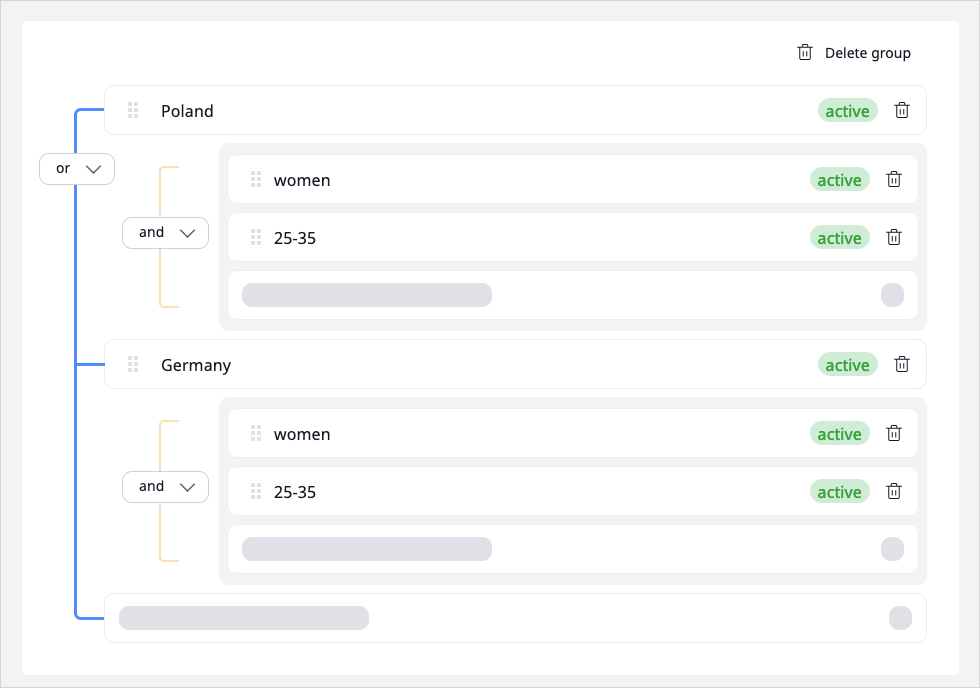
Task: Toggle the active status badge on Poland
Action: coord(847,111)
